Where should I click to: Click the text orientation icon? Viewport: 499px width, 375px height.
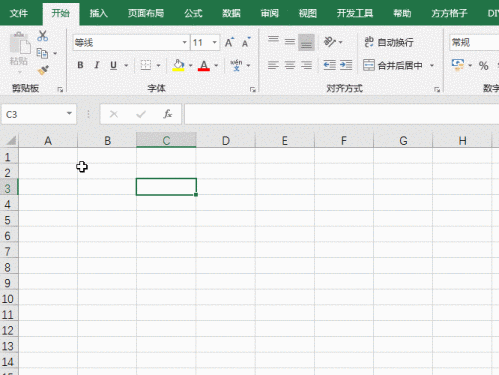330,42
